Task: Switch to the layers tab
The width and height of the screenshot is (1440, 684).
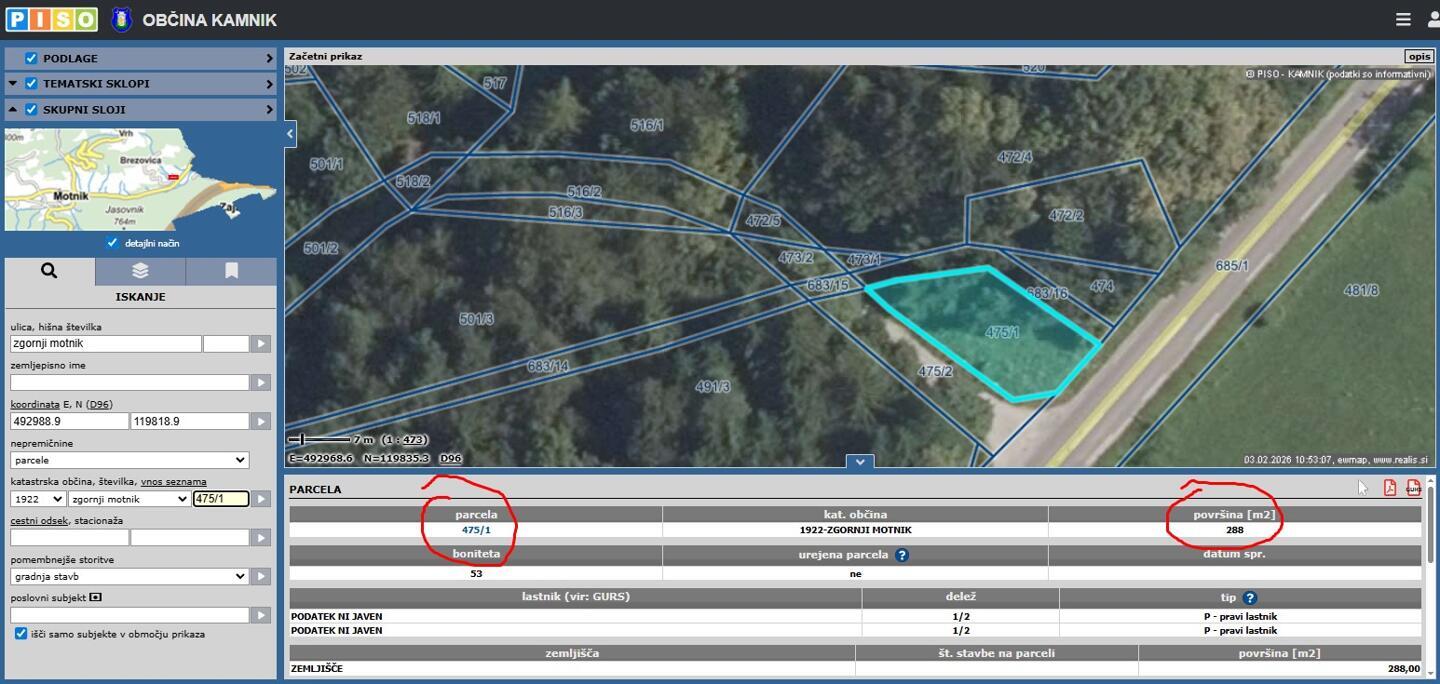Action: pyautogui.click(x=140, y=271)
